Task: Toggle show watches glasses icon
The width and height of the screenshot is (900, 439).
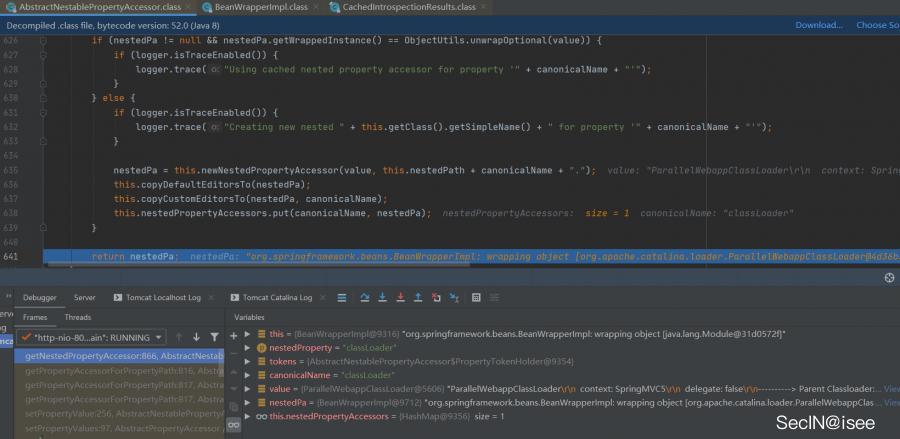Action: pos(234,425)
